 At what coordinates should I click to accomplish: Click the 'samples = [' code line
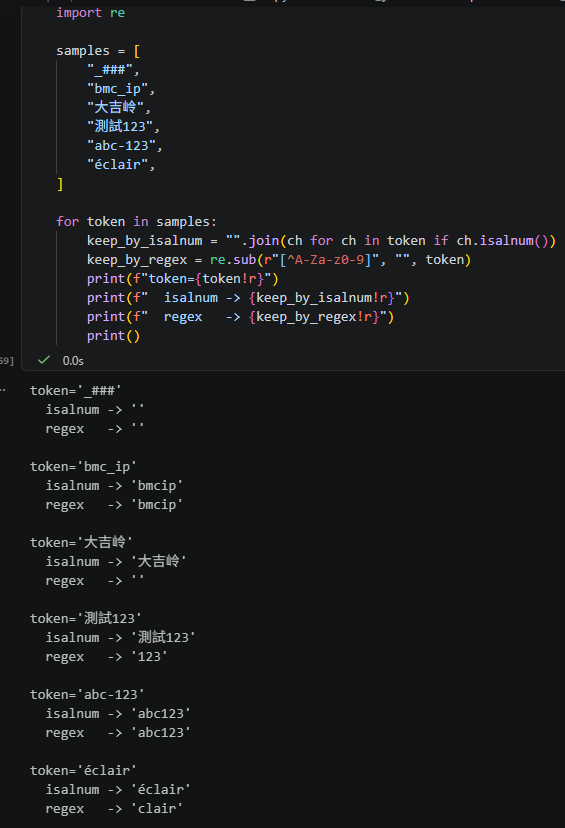click(x=98, y=51)
